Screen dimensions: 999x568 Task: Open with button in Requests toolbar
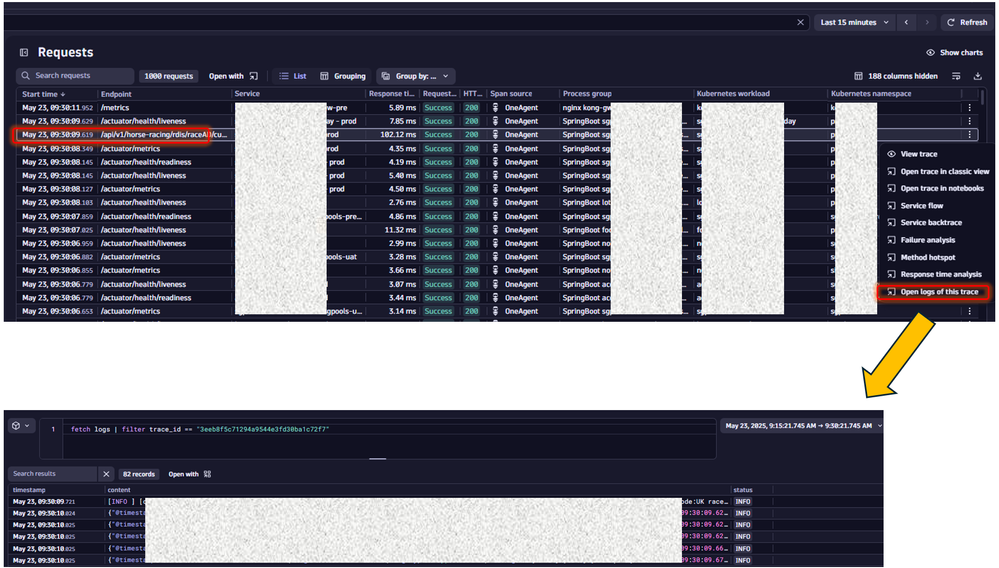coord(233,76)
